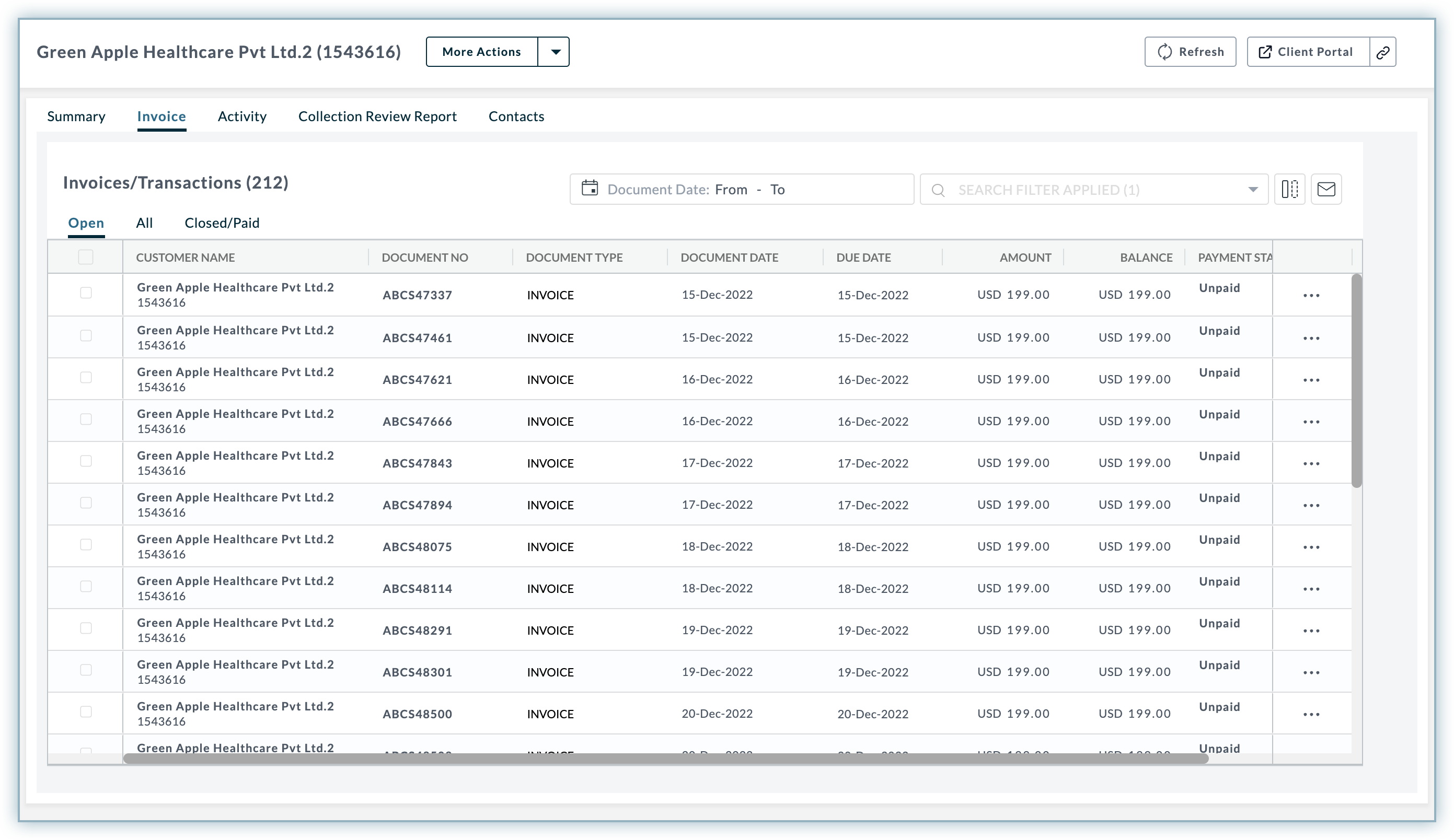
Task: Open row actions for ABCS47461
Action: [x=1311, y=338]
